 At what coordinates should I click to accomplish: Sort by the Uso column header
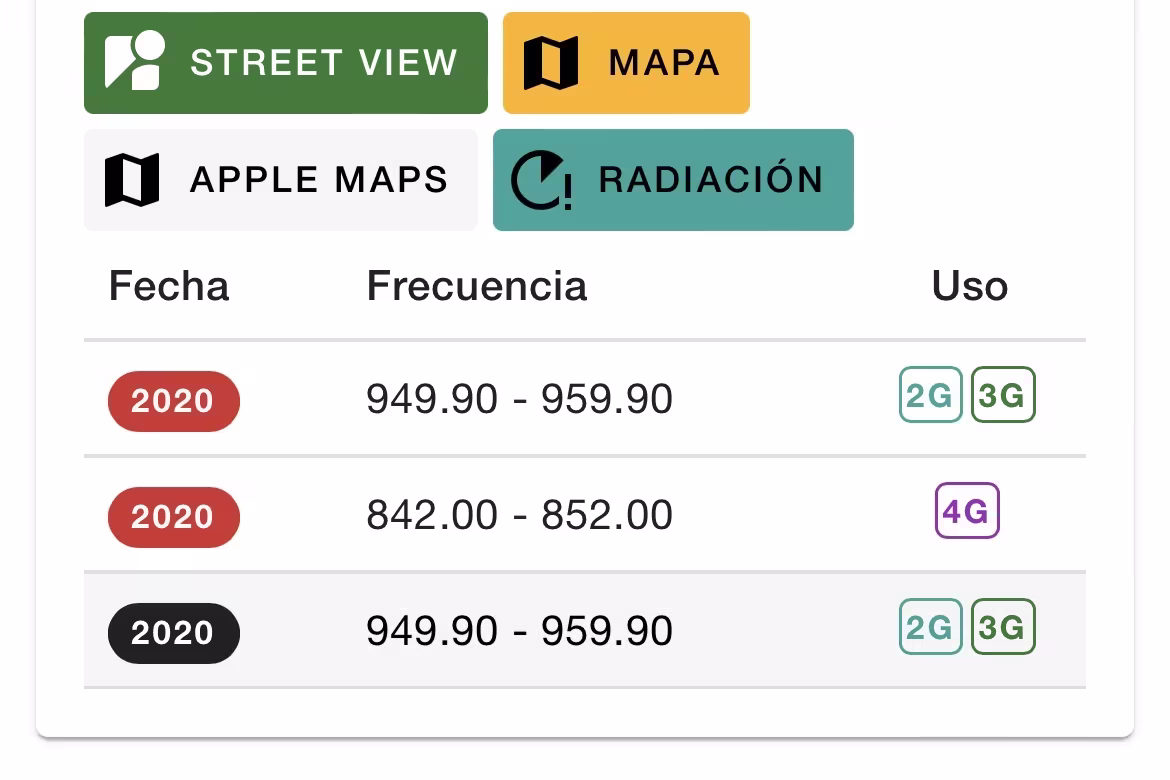(x=969, y=286)
